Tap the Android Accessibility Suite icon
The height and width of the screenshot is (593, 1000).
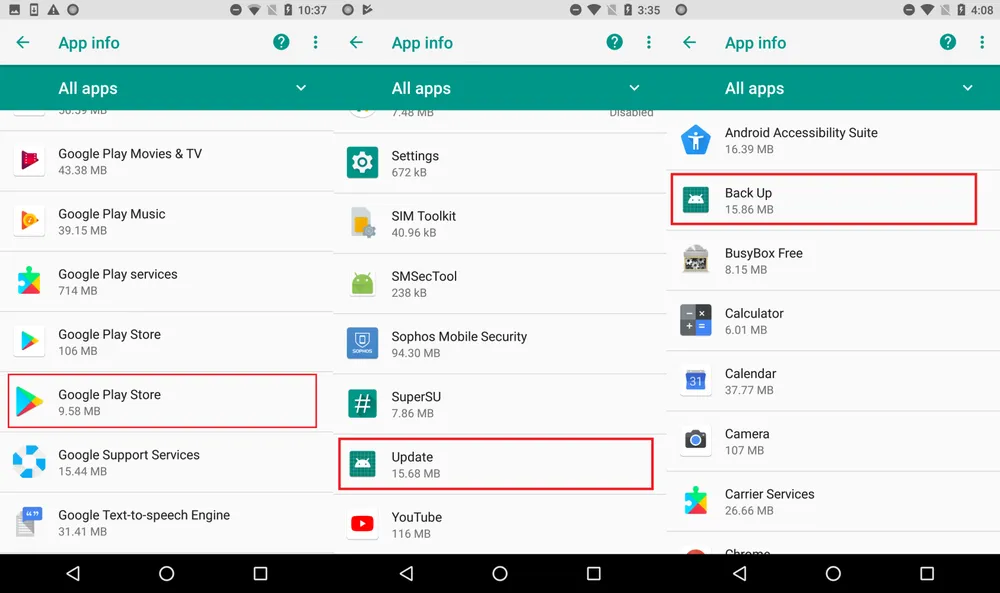click(x=695, y=139)
